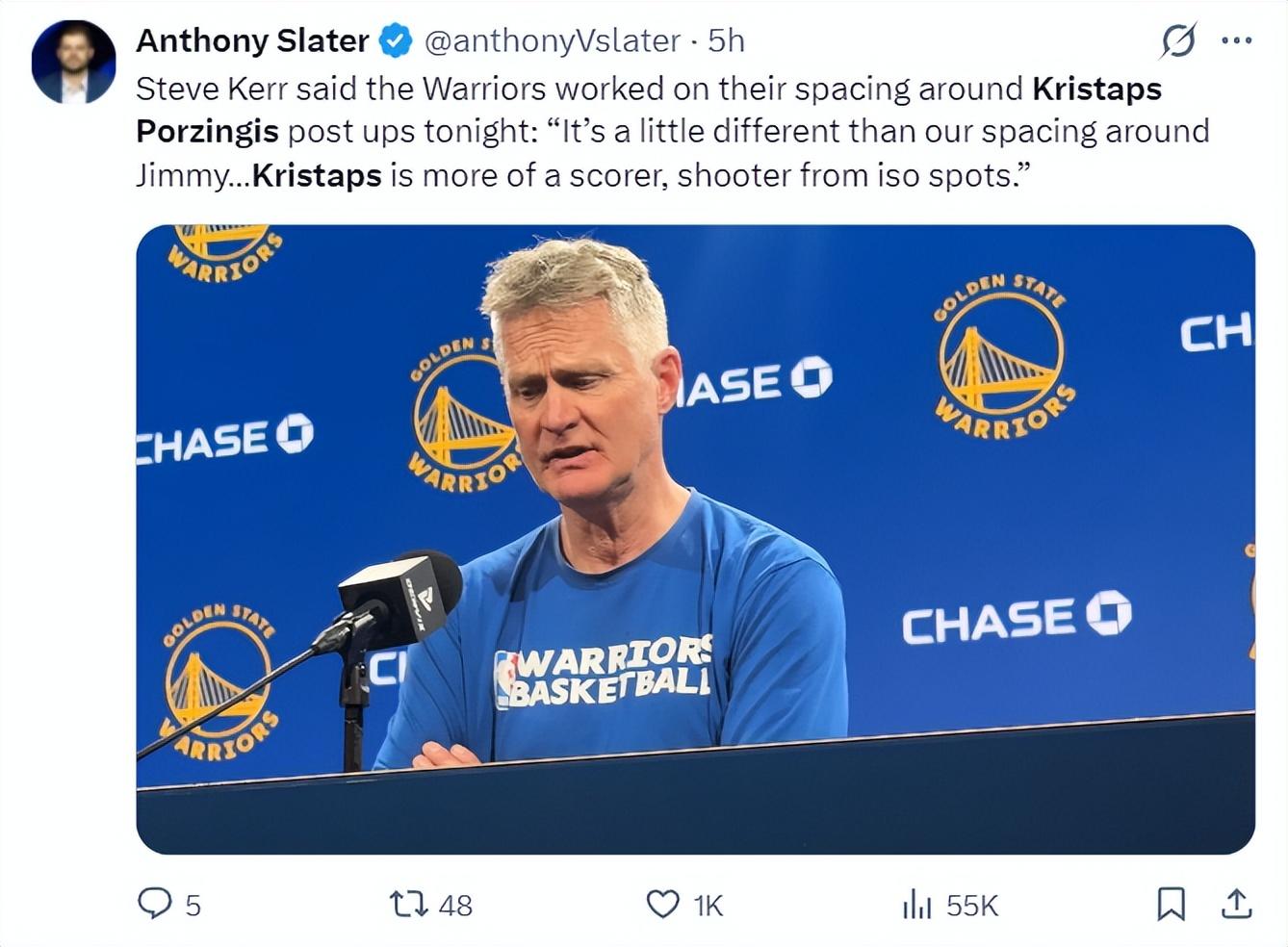The image size is (1288, 947).
Task: Click the reply count of 5
Action: 193,906
